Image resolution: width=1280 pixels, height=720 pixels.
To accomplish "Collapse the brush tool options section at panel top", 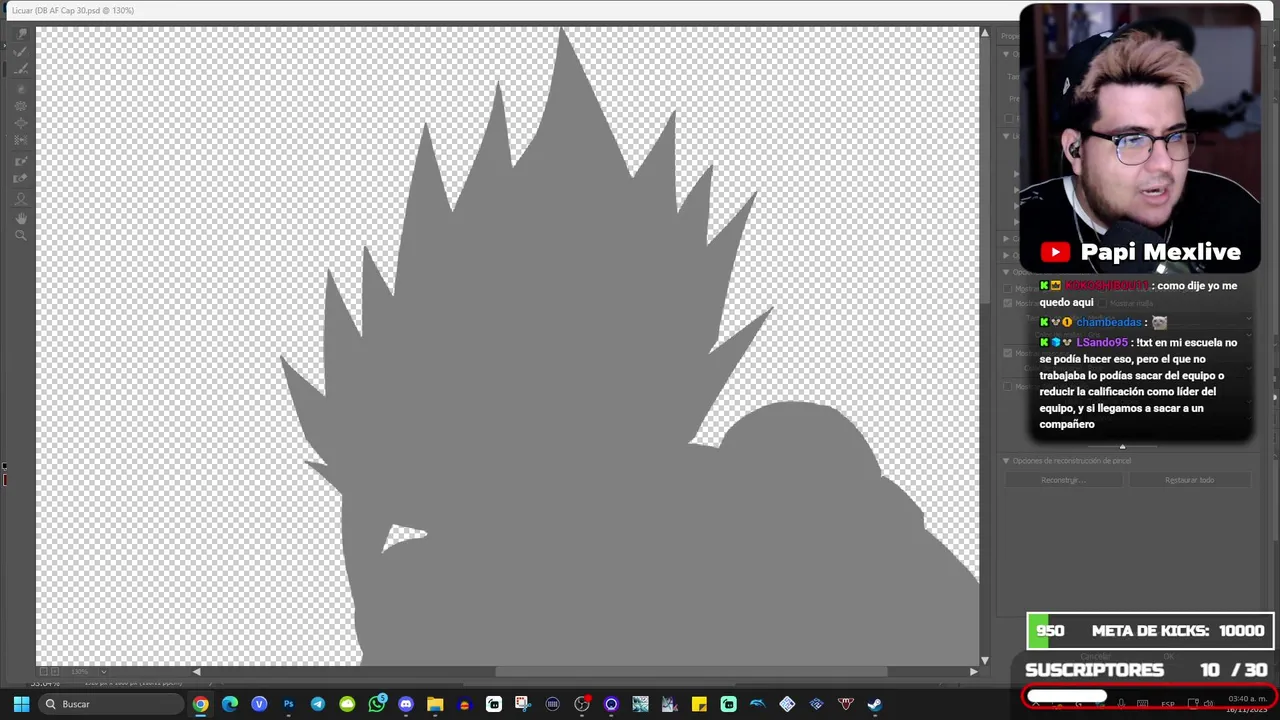I will tap(1006, 54).
